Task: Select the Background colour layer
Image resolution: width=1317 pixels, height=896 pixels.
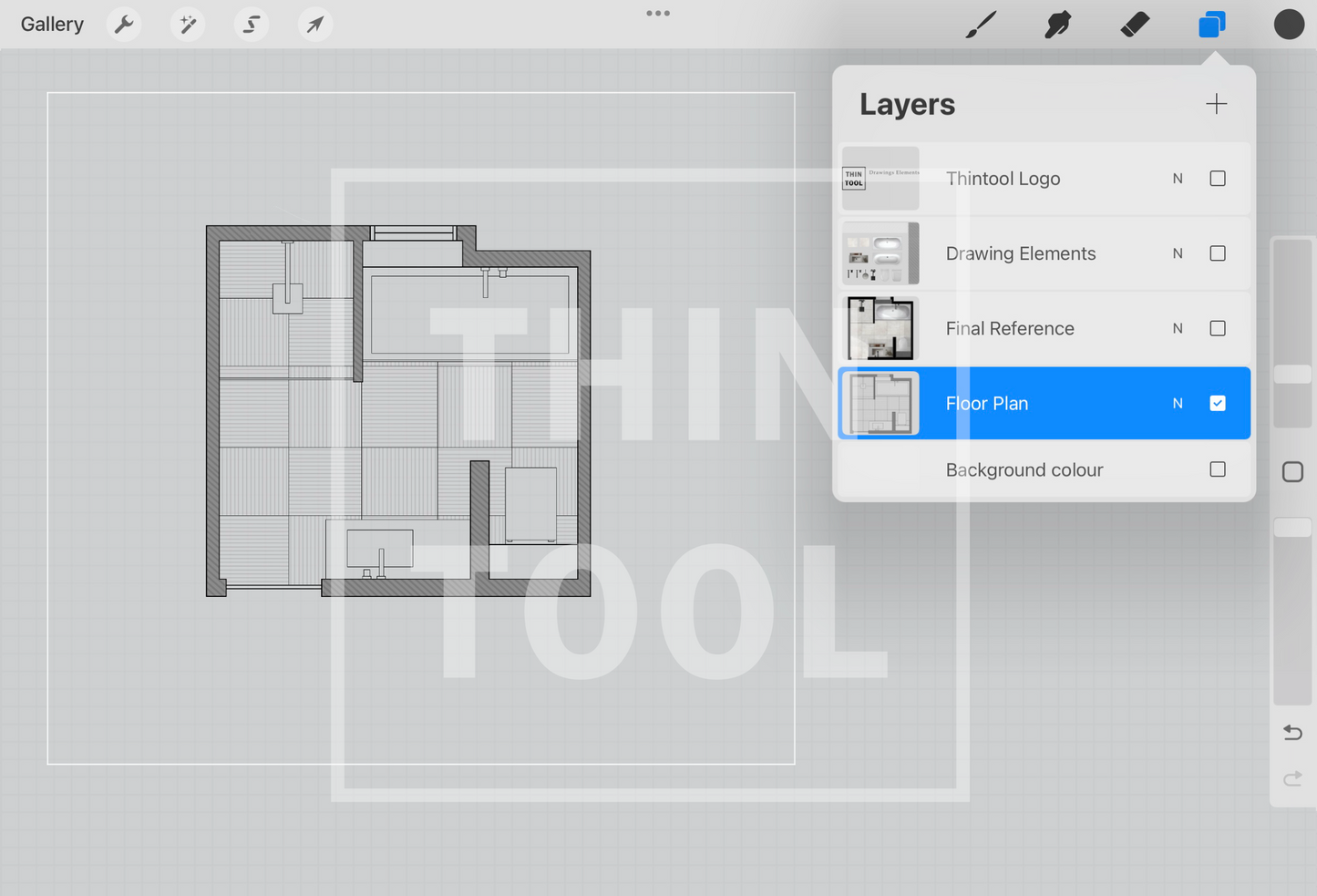Action: coord(1044,469)
